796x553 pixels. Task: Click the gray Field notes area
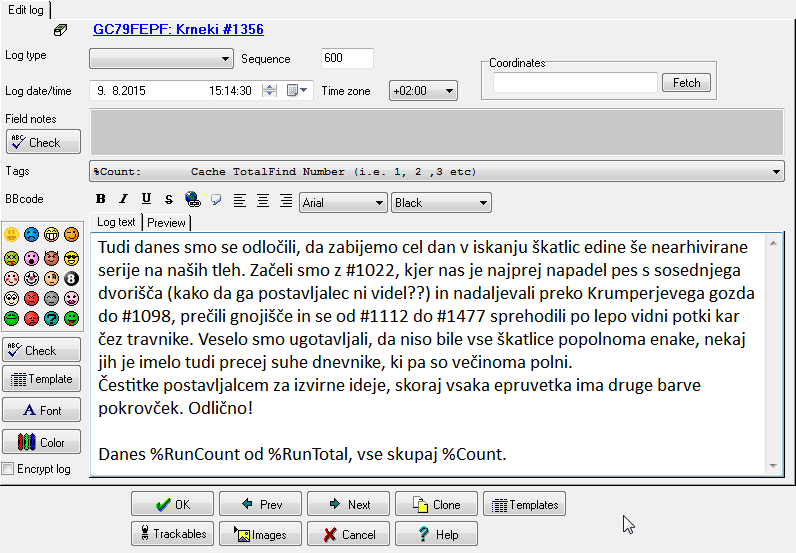(x=437, y=132)
